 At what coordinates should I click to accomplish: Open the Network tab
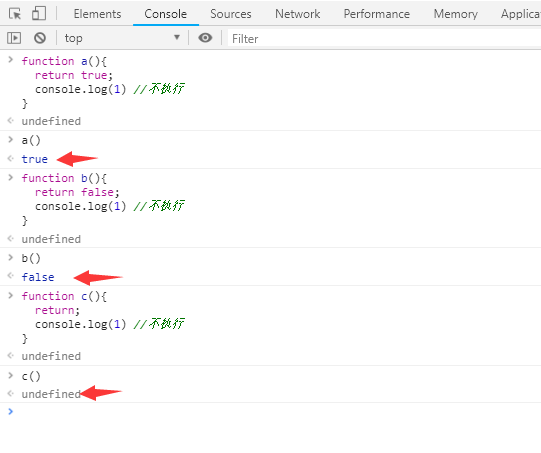[x=297, y=14]
